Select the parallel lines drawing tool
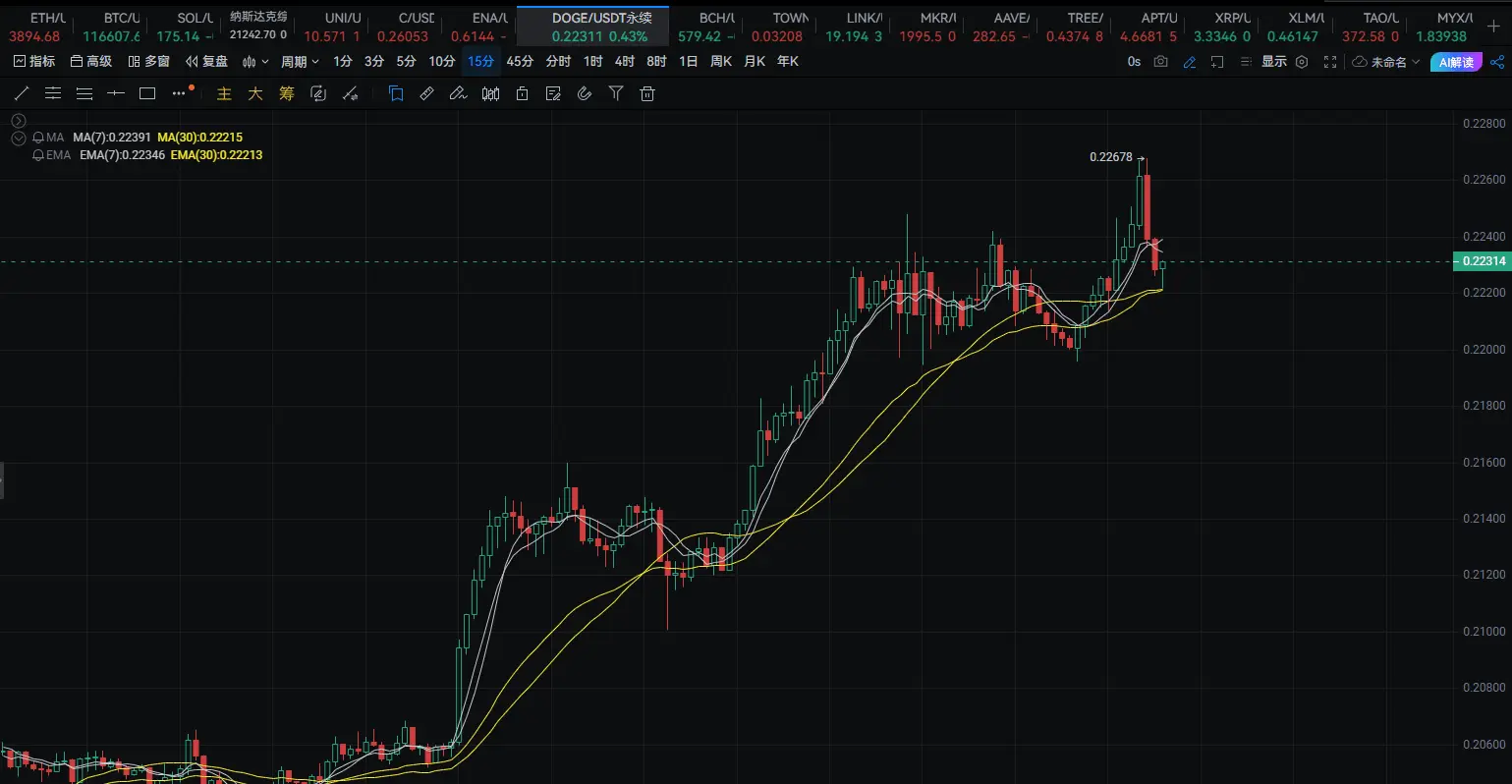The image size is (1512, 784). 84,93
